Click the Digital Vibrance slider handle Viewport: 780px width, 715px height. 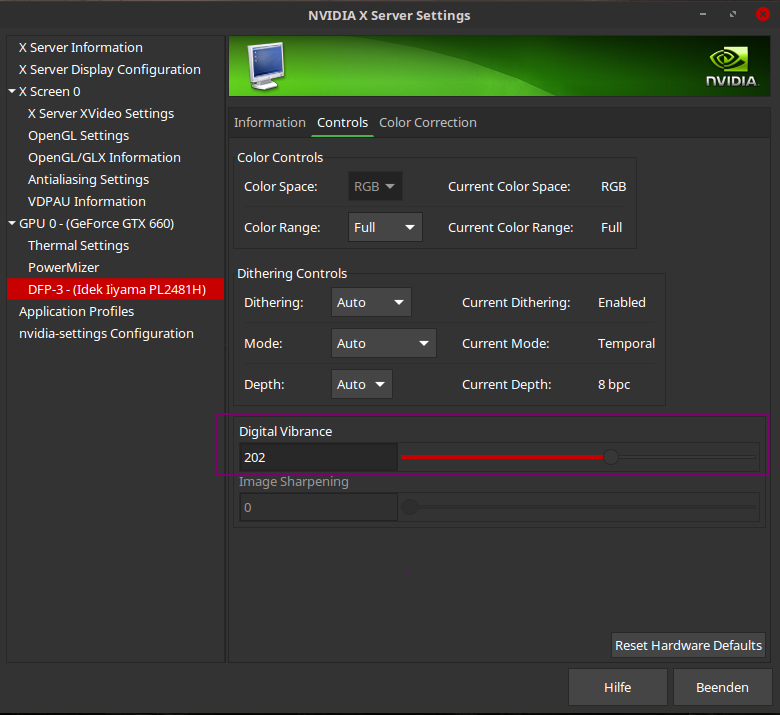610,457
